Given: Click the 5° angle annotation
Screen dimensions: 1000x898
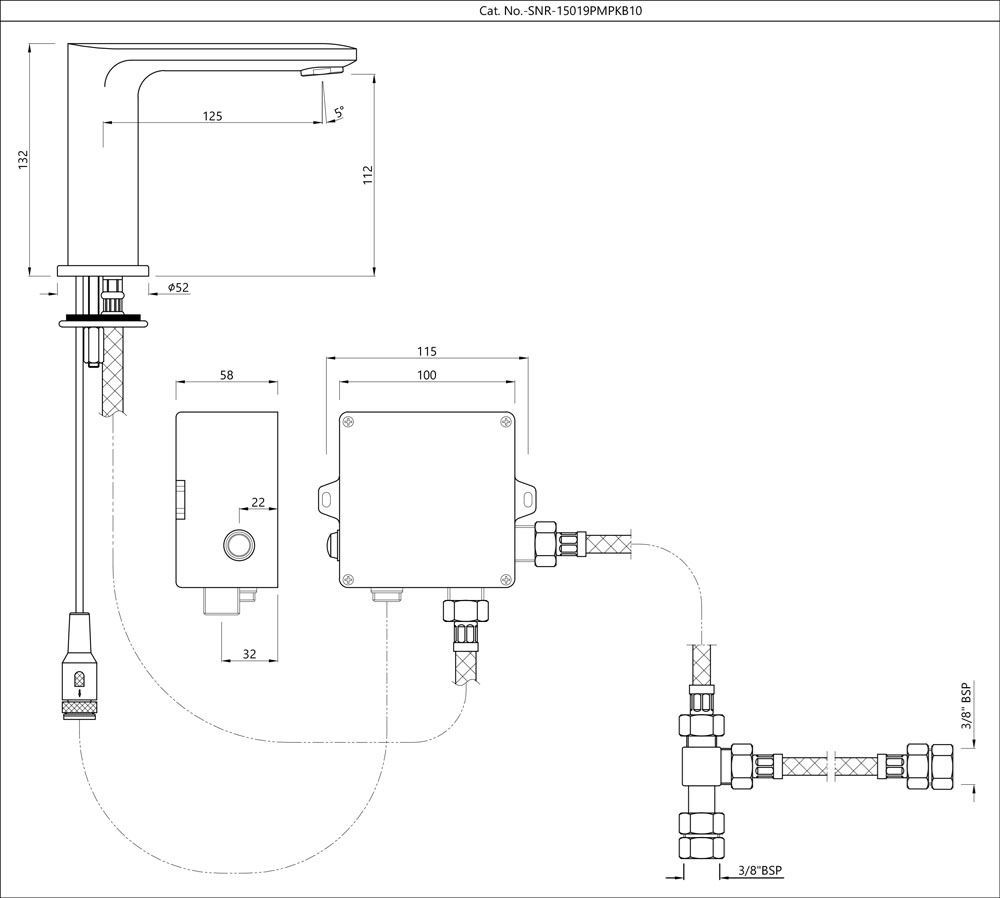Looking at the screenshot, I should 340,113.
